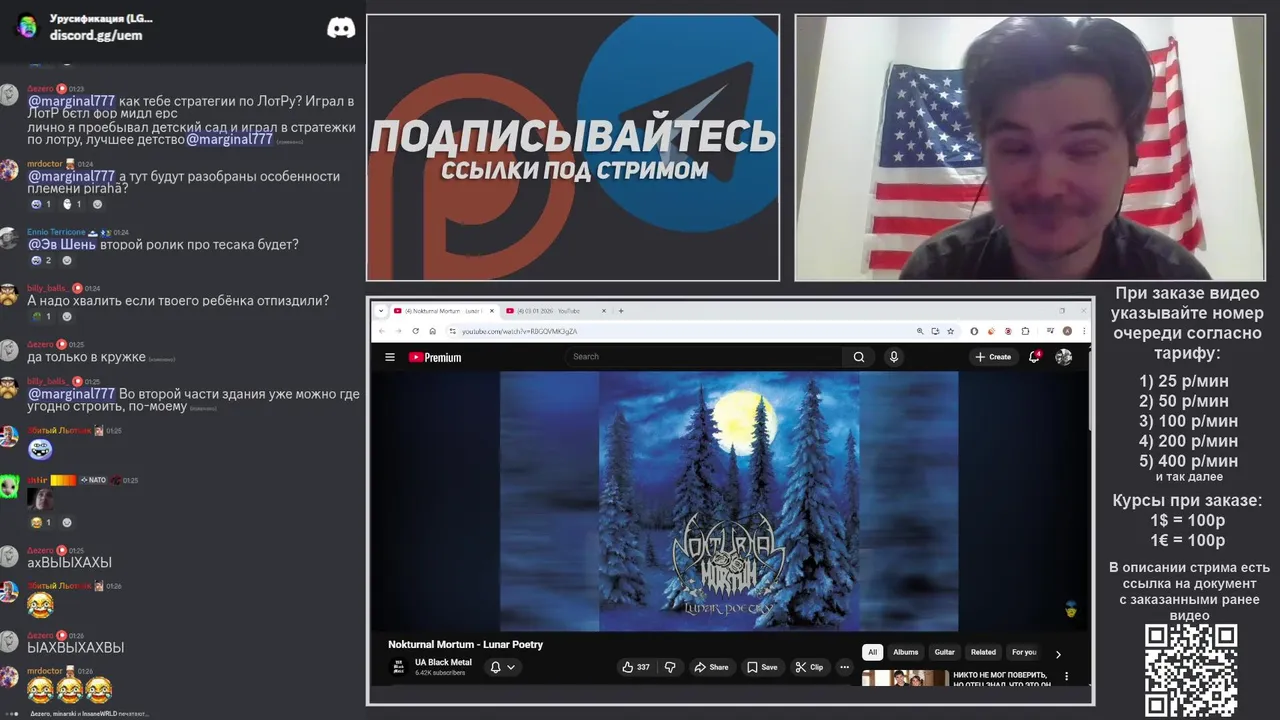The image size is (1280, 720).
Task: Click the reaction under Ennio Terricone's message
Action: (42, 261)
